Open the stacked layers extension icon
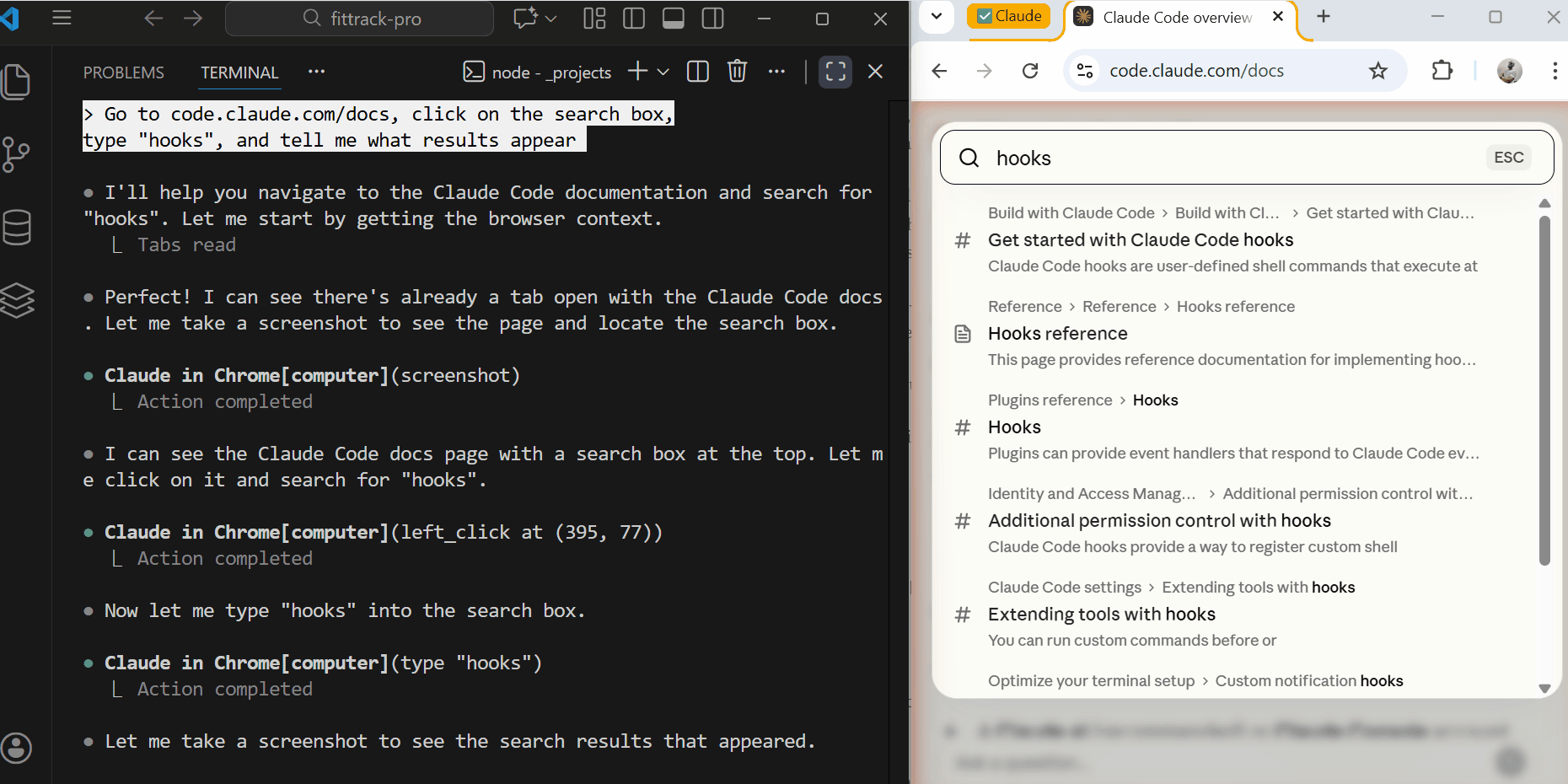Image resolution: width=1568 pixels, height=784 pixels. (18, 300)
